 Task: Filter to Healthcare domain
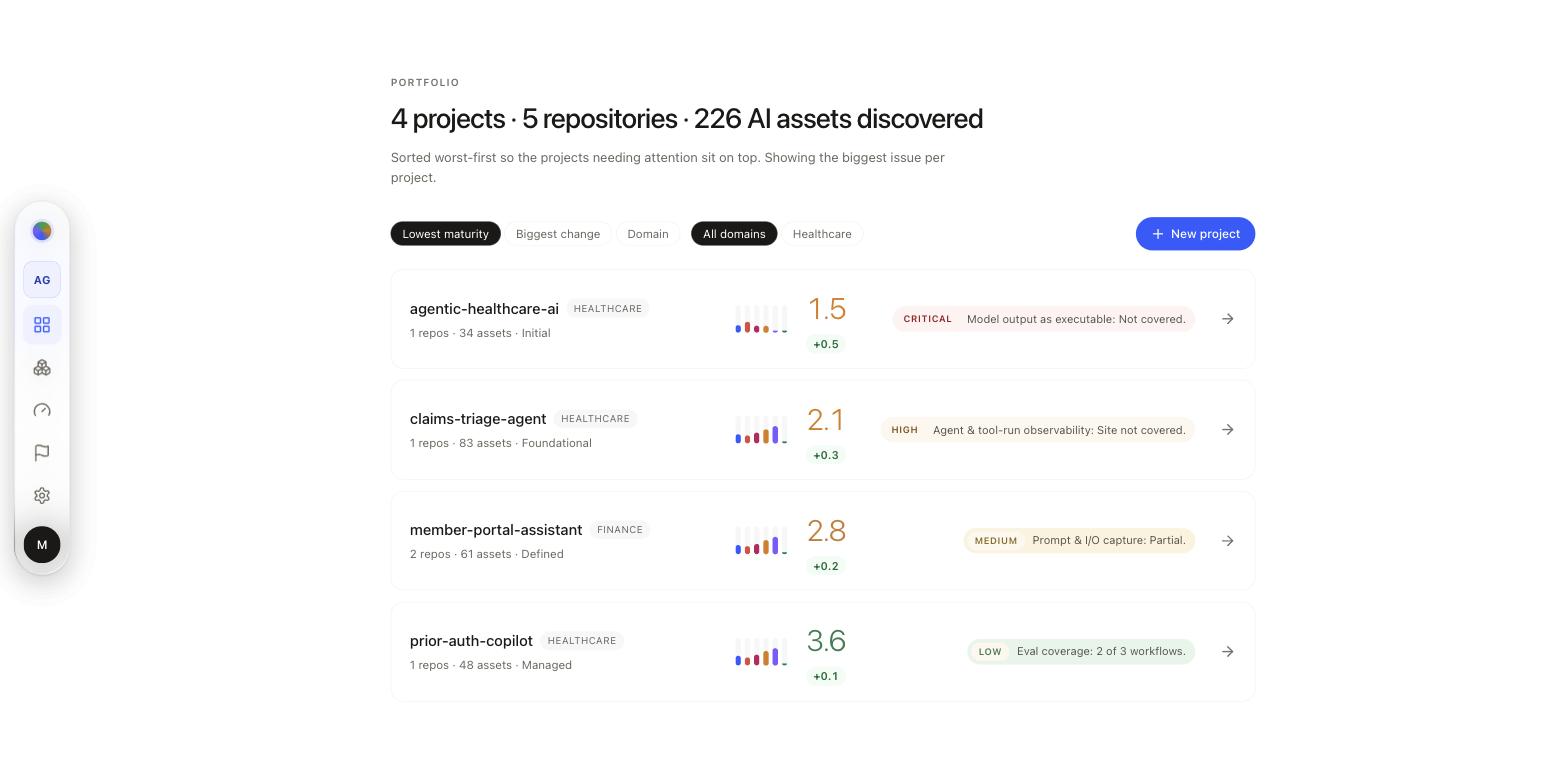click(822, 234)
